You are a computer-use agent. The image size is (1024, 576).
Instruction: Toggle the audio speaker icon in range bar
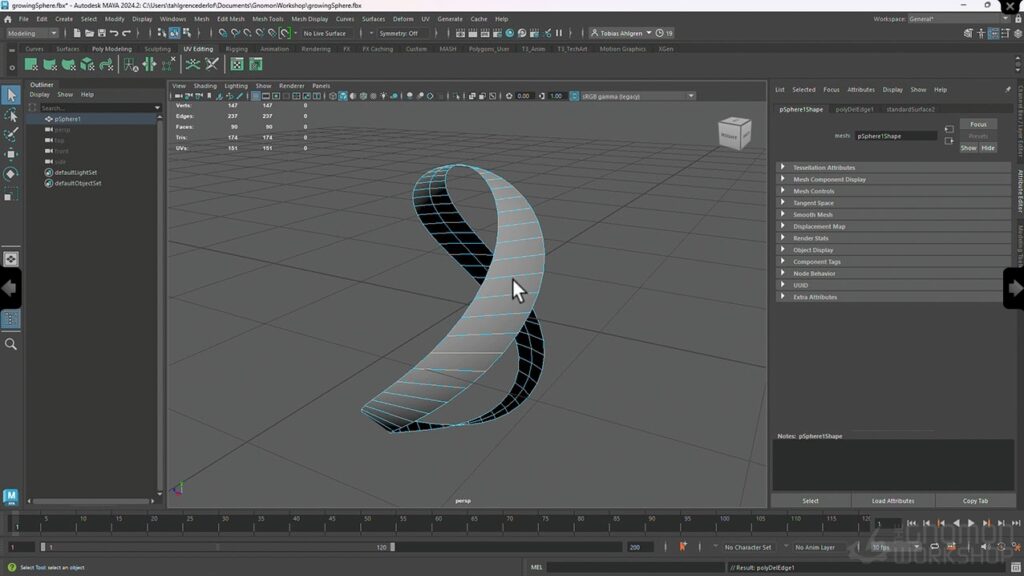tap(985, 547)
